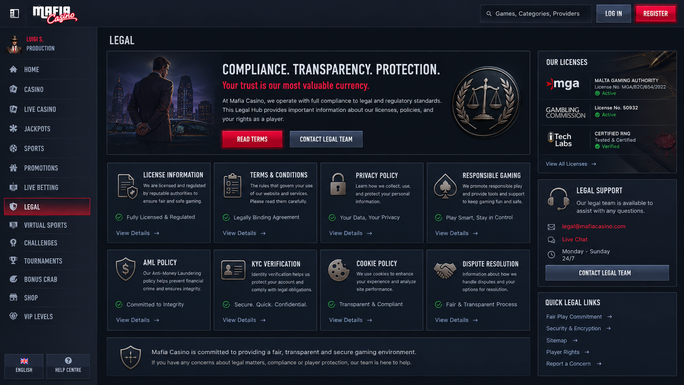
Task: Click the Legal Support headset icon
Action: click(558, 199)
